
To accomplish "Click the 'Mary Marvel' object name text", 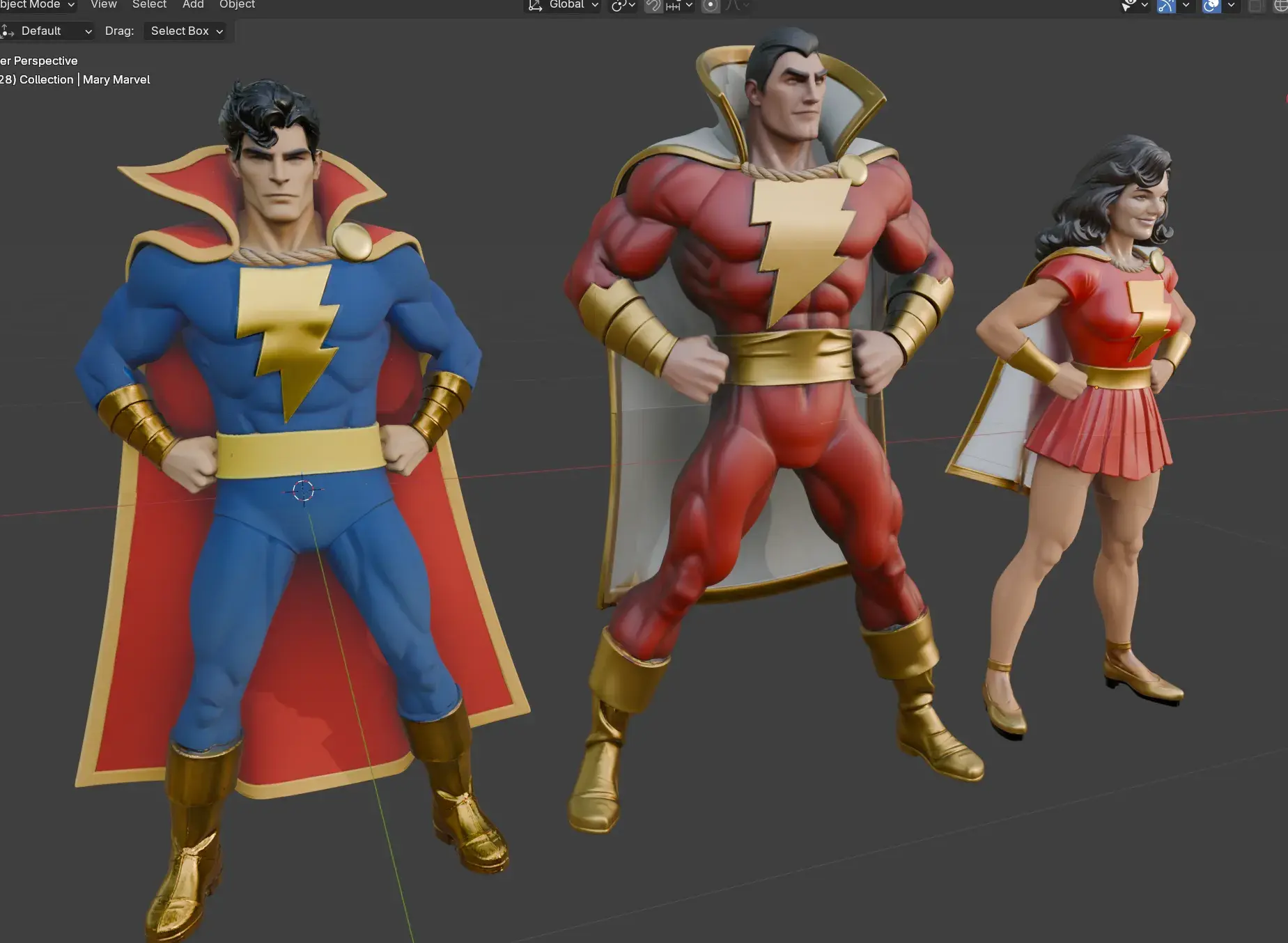I will pos(116,79).
